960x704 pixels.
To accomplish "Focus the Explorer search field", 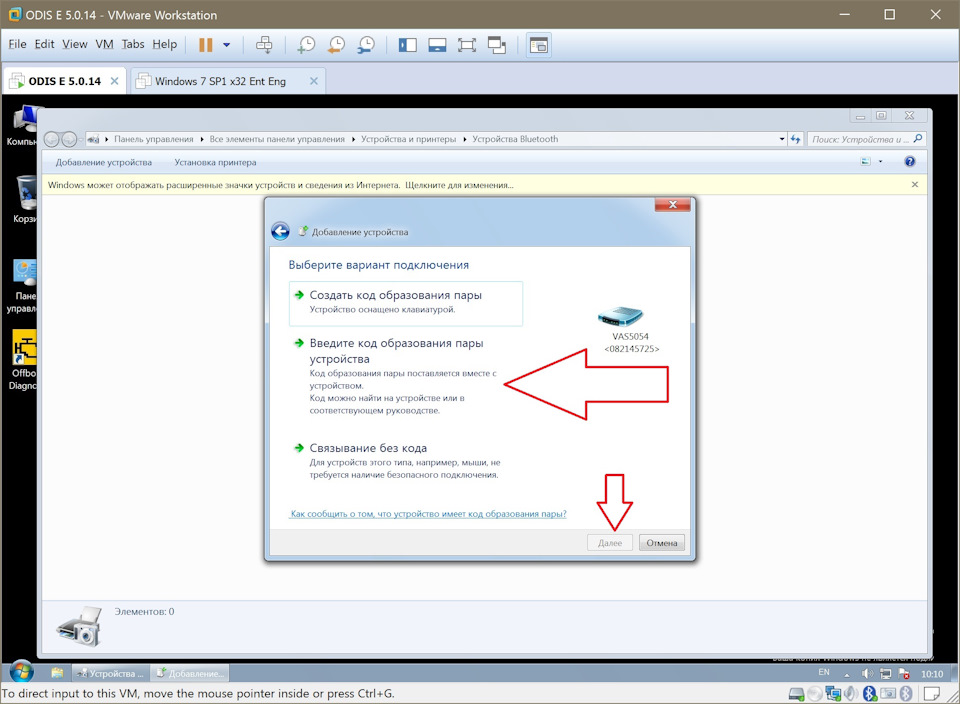I will pos(866,139).
